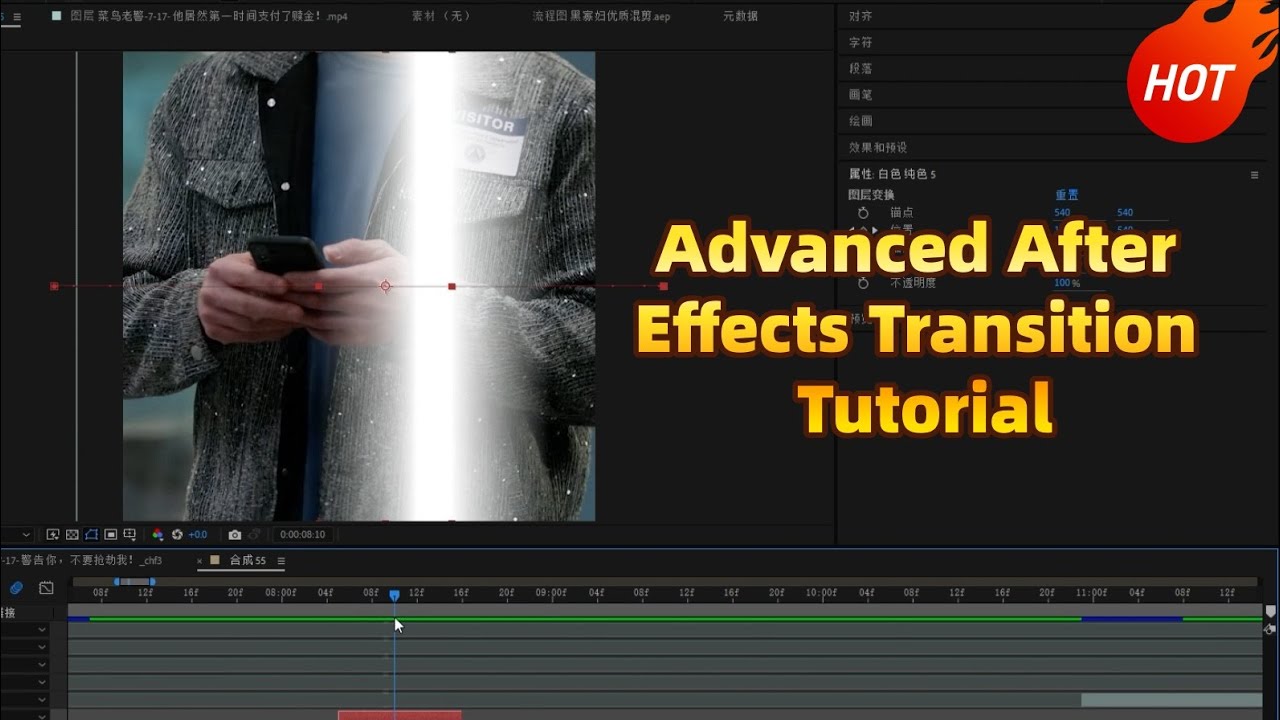1280x720 pixels.
Task: Click the red layer bar in timeline
Action: point(399,714)
